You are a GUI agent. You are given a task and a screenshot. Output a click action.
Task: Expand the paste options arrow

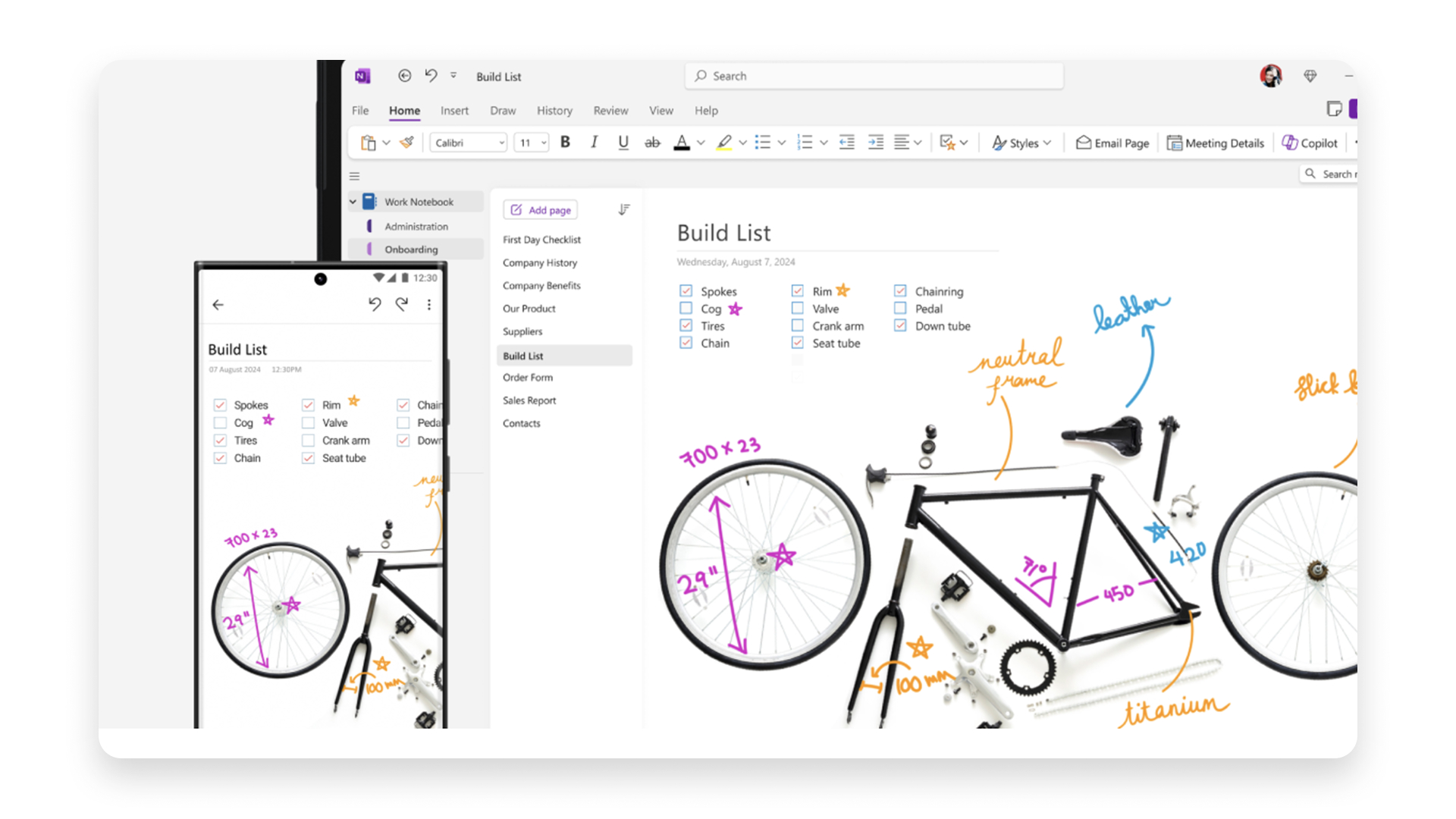387,143
